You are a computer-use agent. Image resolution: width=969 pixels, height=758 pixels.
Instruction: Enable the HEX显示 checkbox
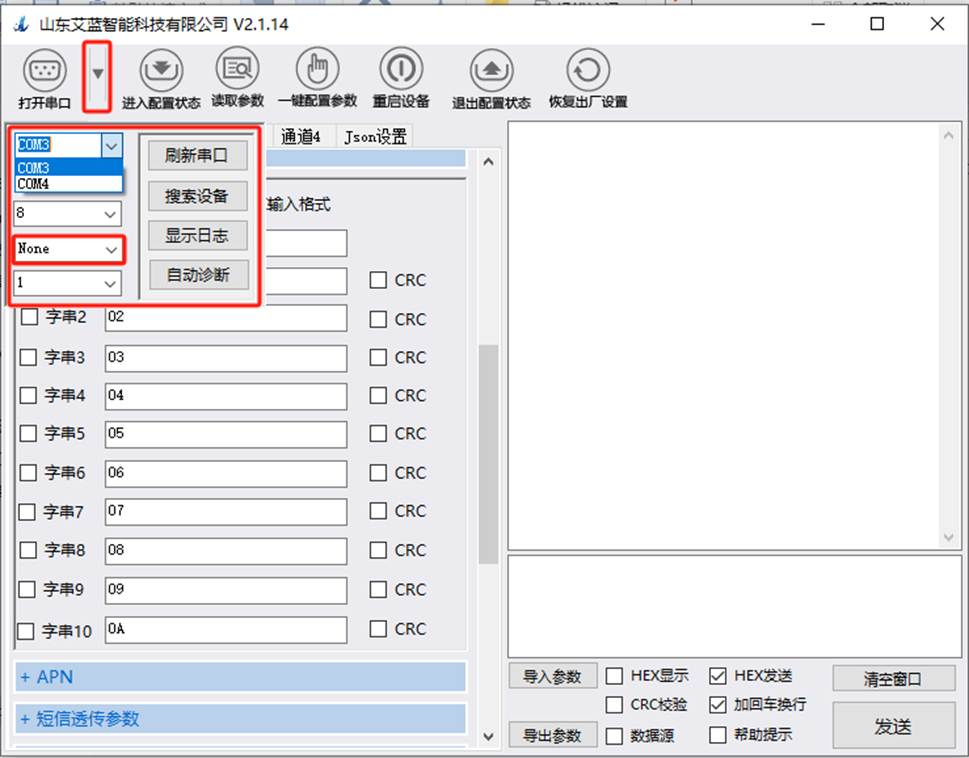point(615,677)
